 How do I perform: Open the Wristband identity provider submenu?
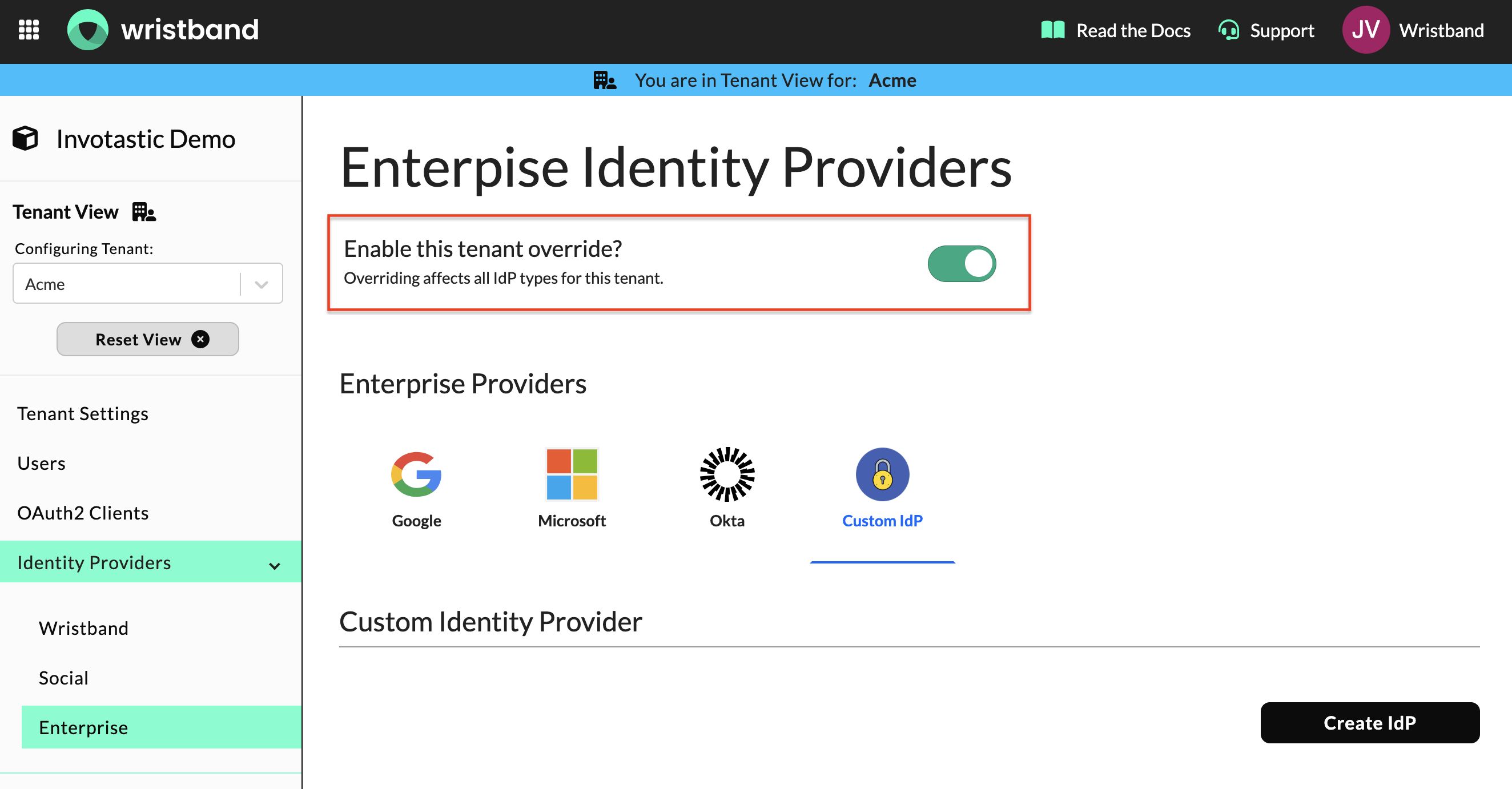point(83,627)
